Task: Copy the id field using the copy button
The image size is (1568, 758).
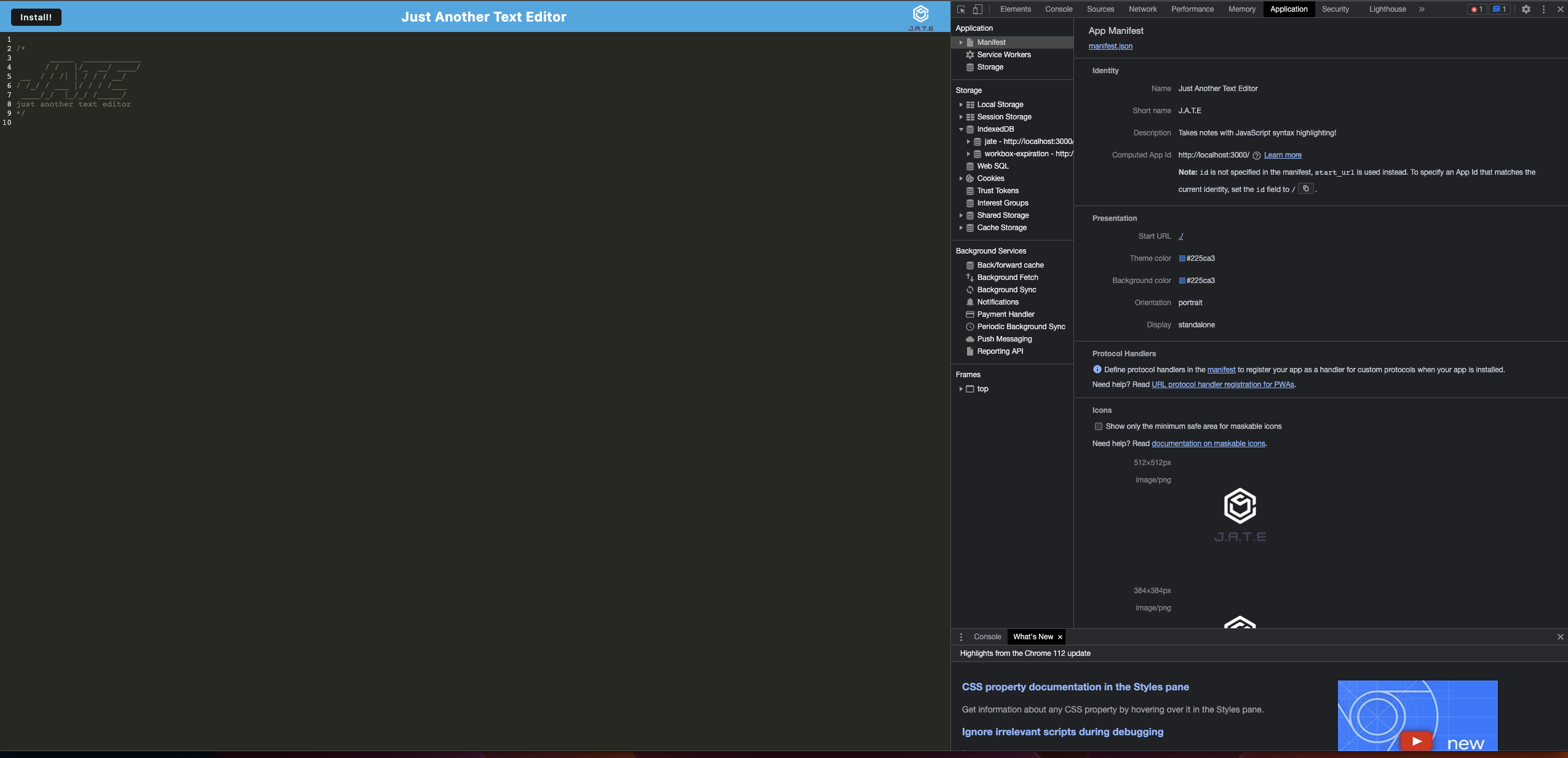Action: click(1305, 189)
